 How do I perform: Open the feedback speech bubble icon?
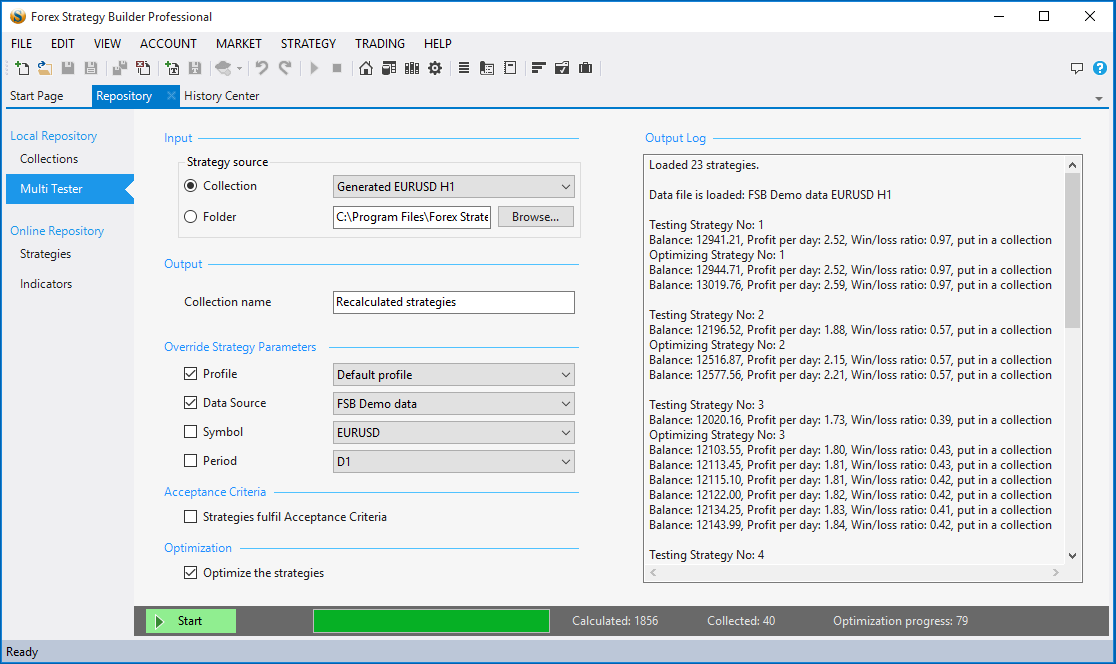click(1077, 68)
